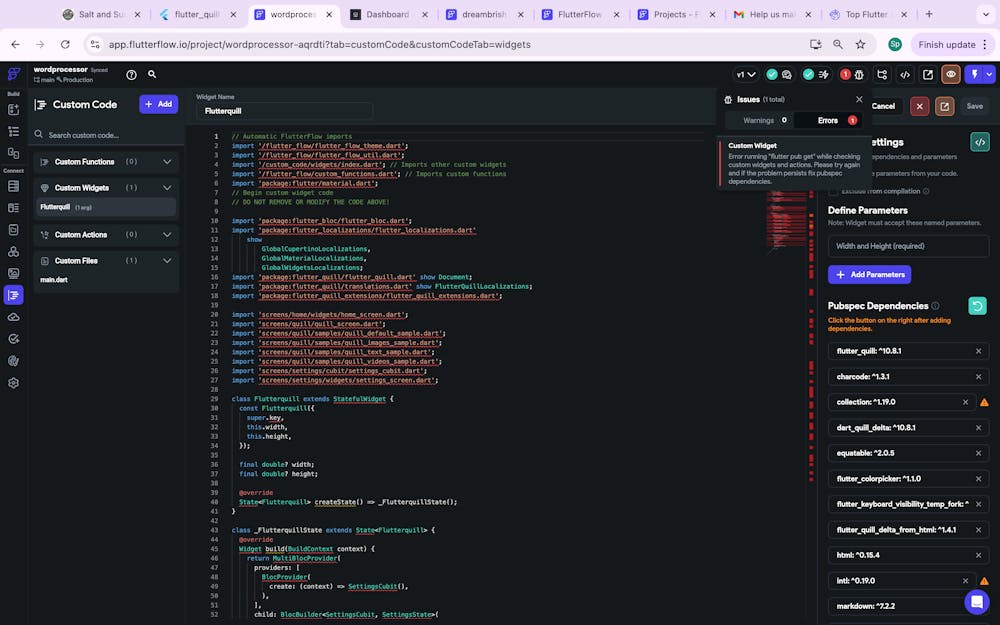Open the project issues bug icon

(859, 75)
